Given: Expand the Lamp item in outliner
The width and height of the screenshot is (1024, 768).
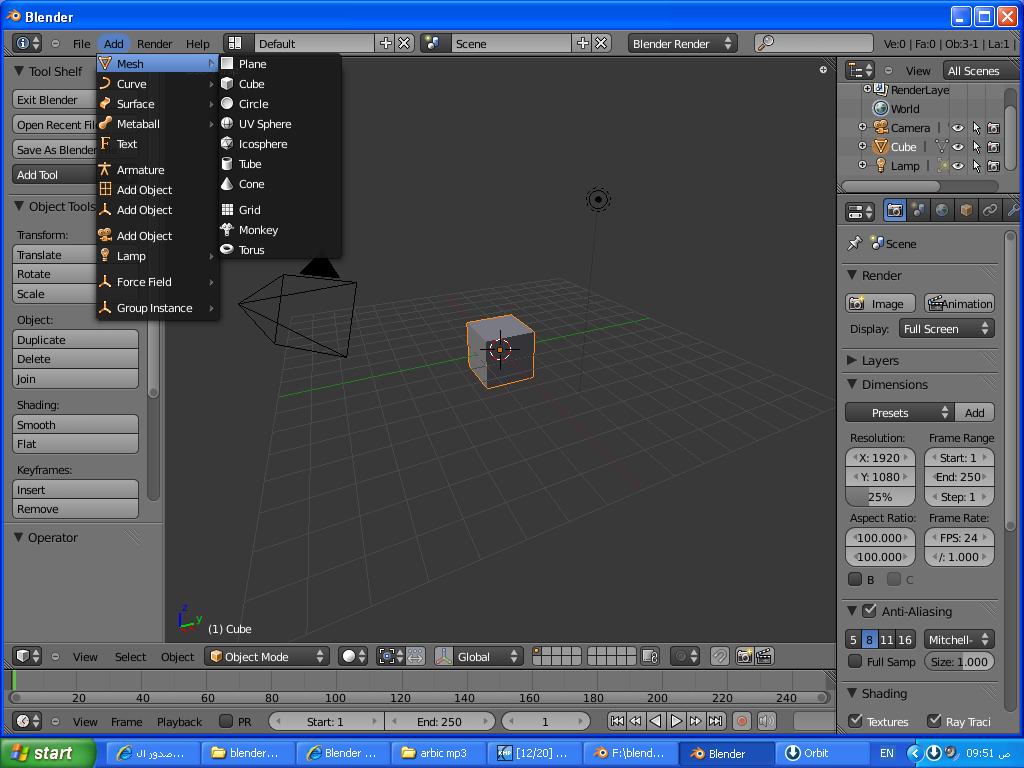Looking at the screenshot, I should pos(862,165).
